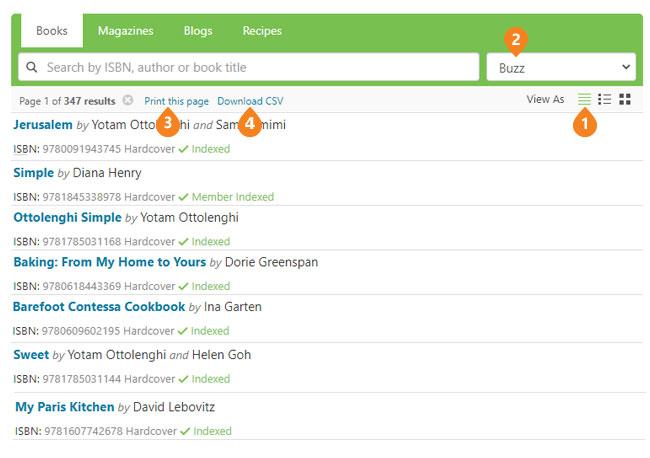650x458 pixels.
Task: Click ISBN 9780609602195
Action: coord(81,331)
